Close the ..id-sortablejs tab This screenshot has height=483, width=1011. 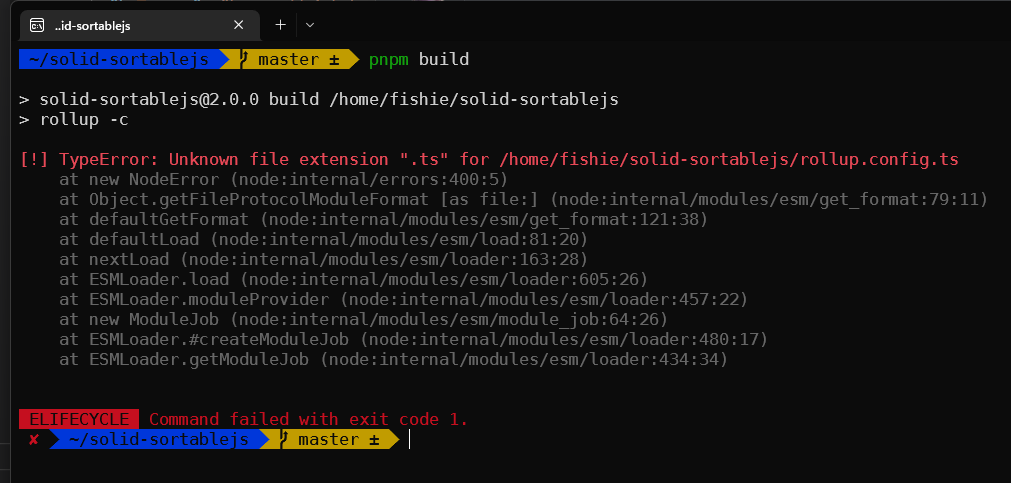tap(238, 25)
